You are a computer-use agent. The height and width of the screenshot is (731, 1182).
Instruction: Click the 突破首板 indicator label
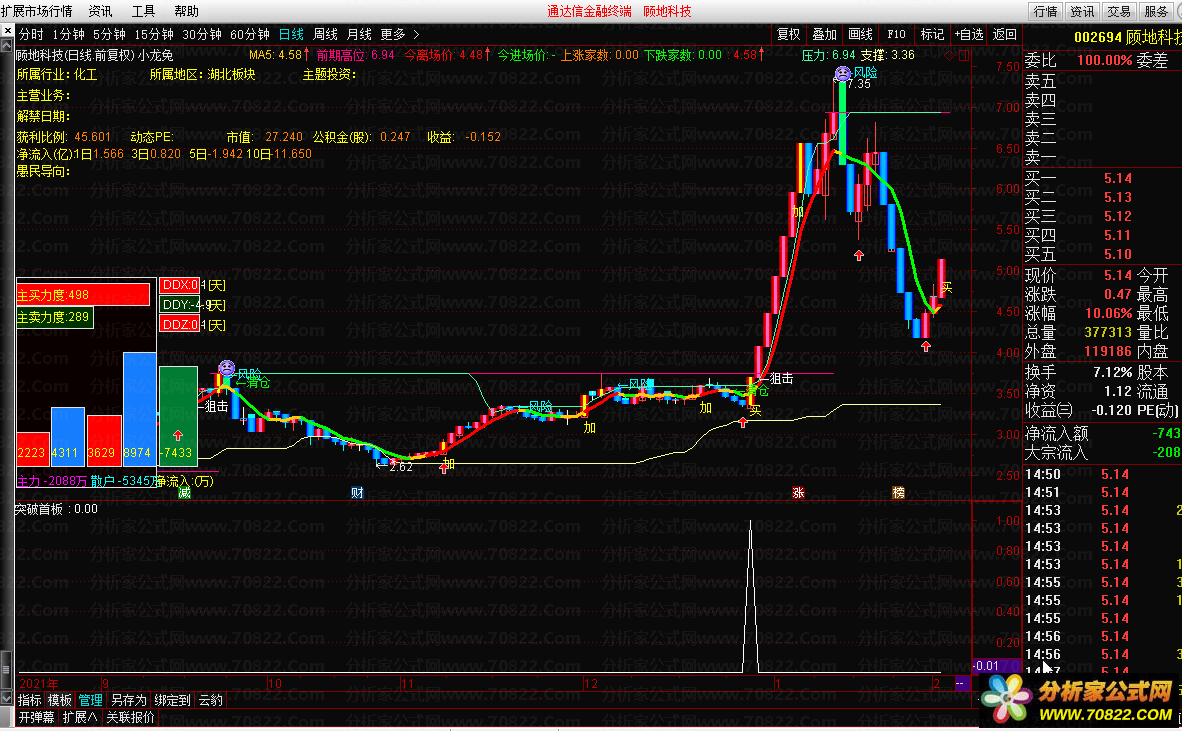coord(39,509)
